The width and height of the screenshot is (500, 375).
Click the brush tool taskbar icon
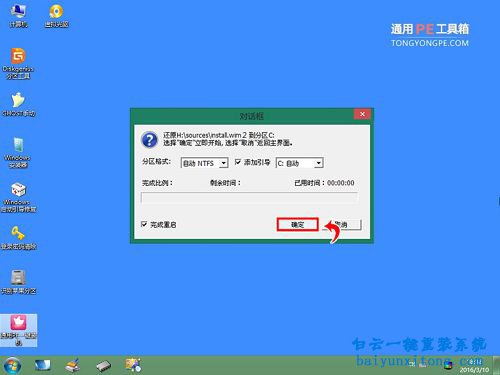pos(72,365)
